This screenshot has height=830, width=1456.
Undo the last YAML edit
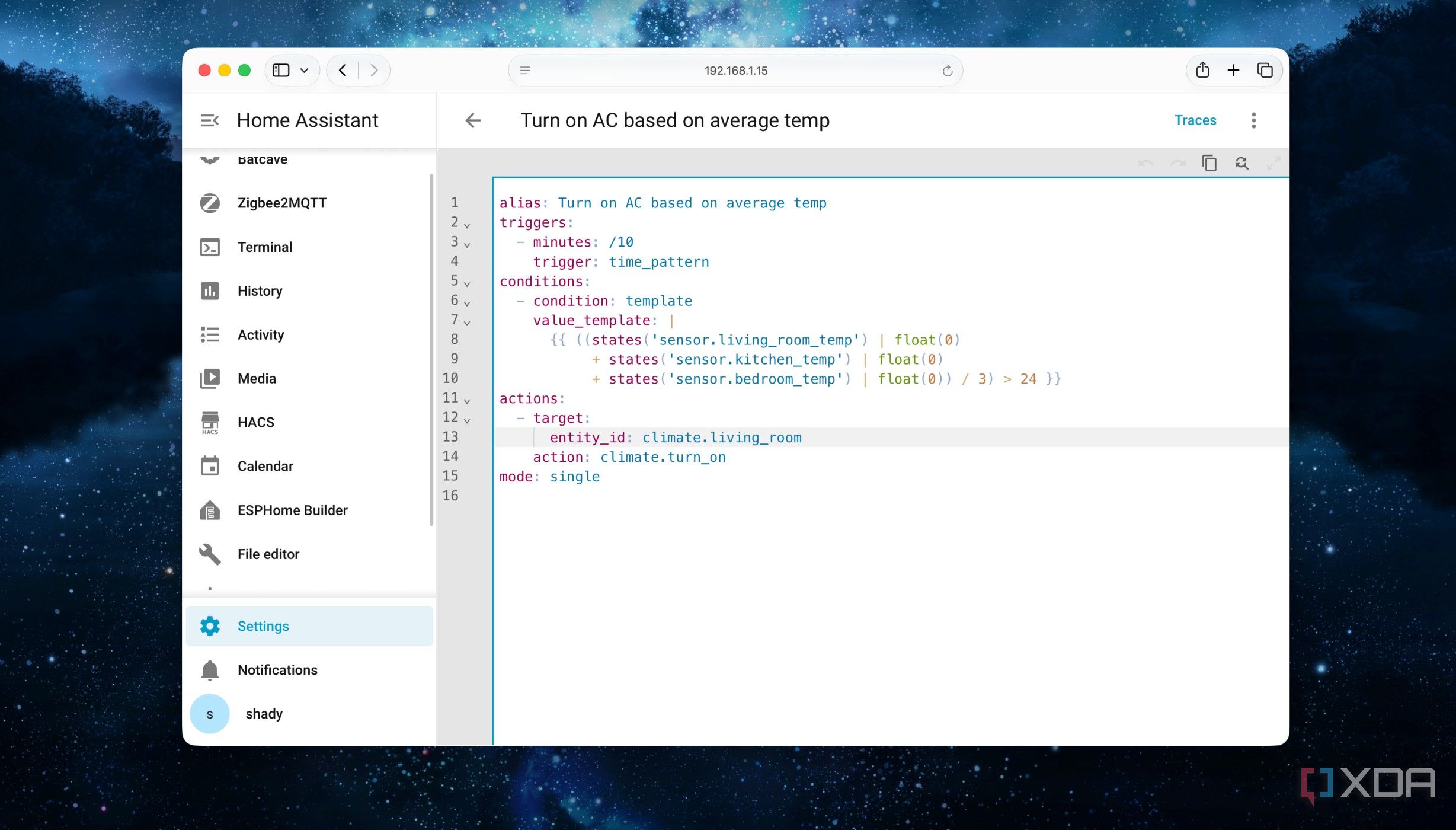[1145, 162]
